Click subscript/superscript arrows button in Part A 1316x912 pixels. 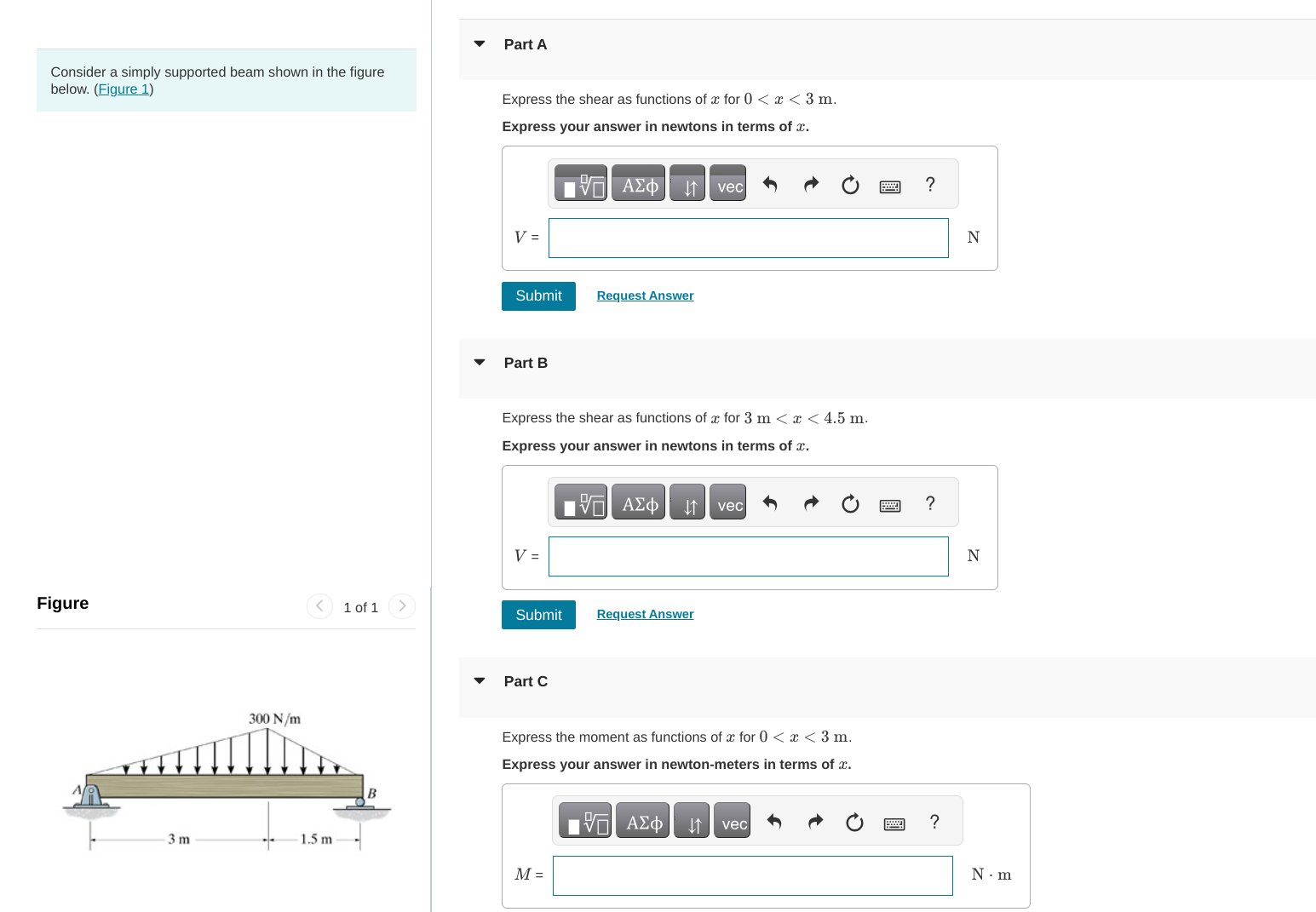687,183
